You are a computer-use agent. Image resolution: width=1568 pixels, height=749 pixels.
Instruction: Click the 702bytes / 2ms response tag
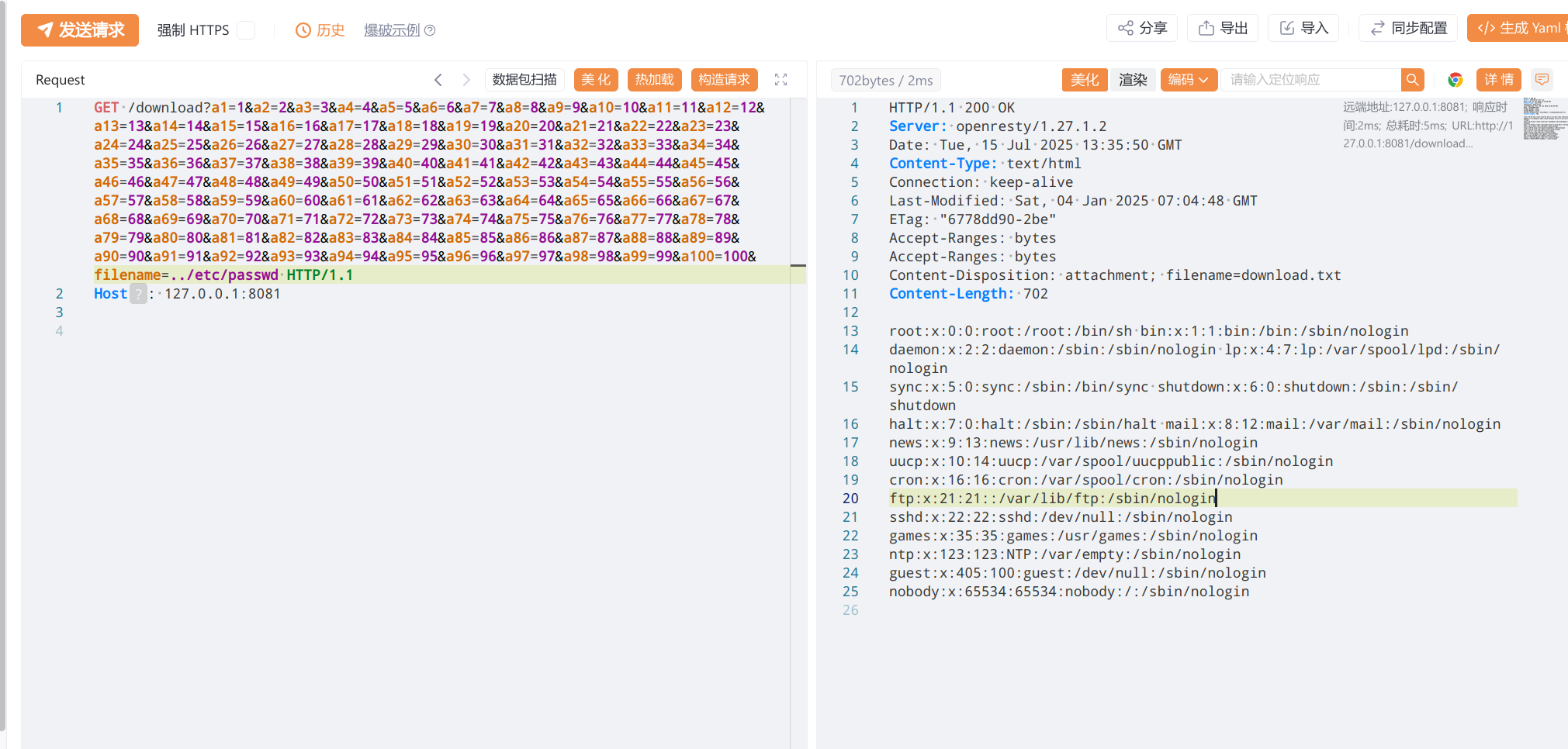tap(886, 81)
